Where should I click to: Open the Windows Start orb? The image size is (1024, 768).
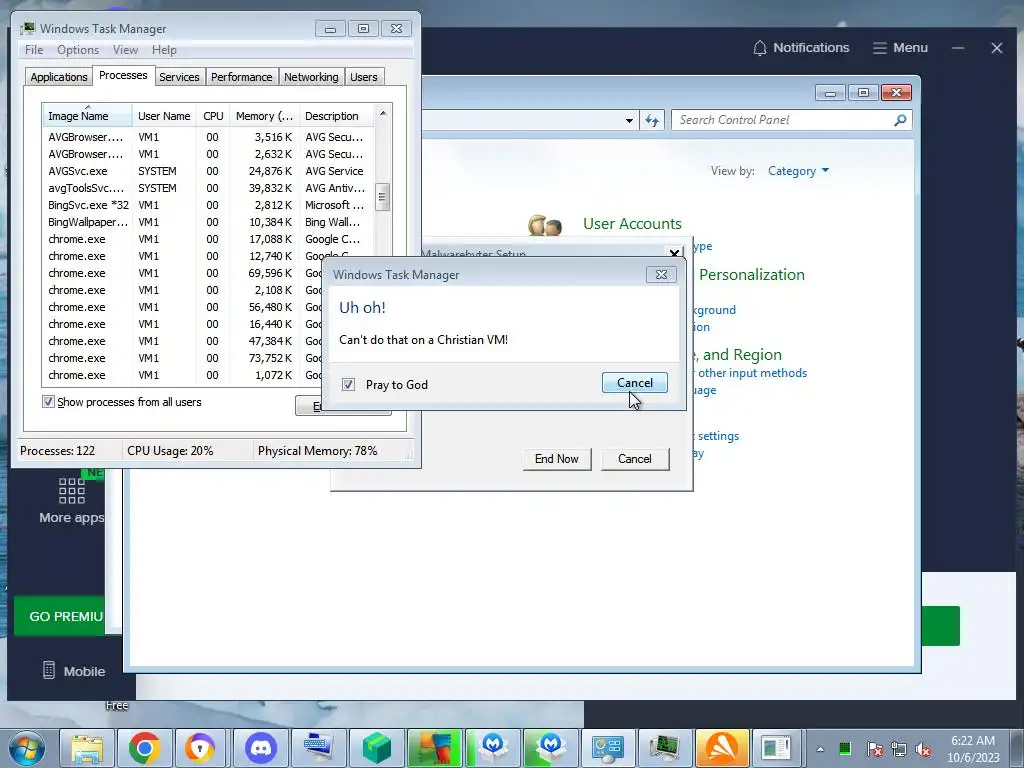pos(27,748)
